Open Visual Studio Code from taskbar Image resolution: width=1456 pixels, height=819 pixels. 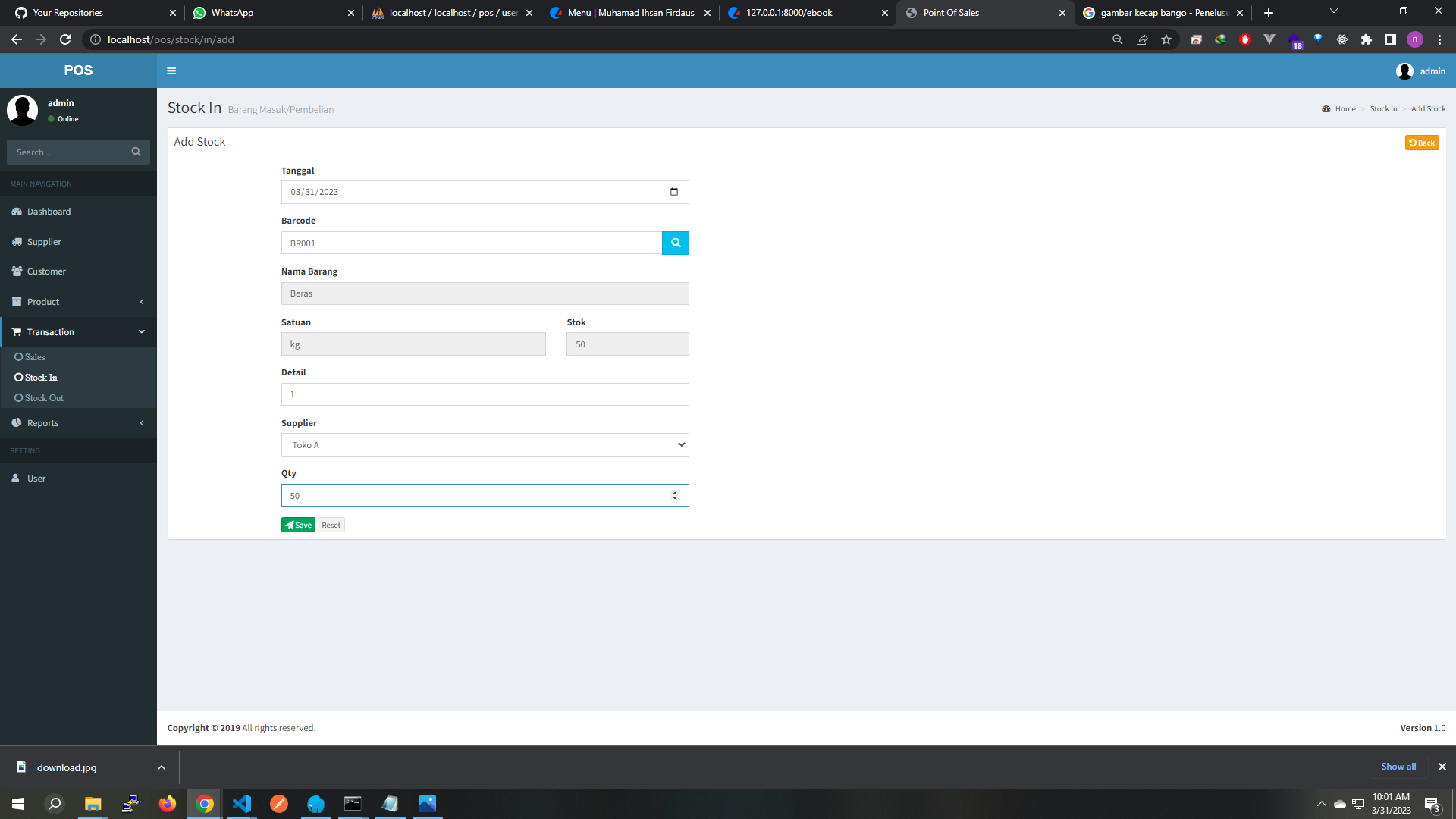pos(242,804)
